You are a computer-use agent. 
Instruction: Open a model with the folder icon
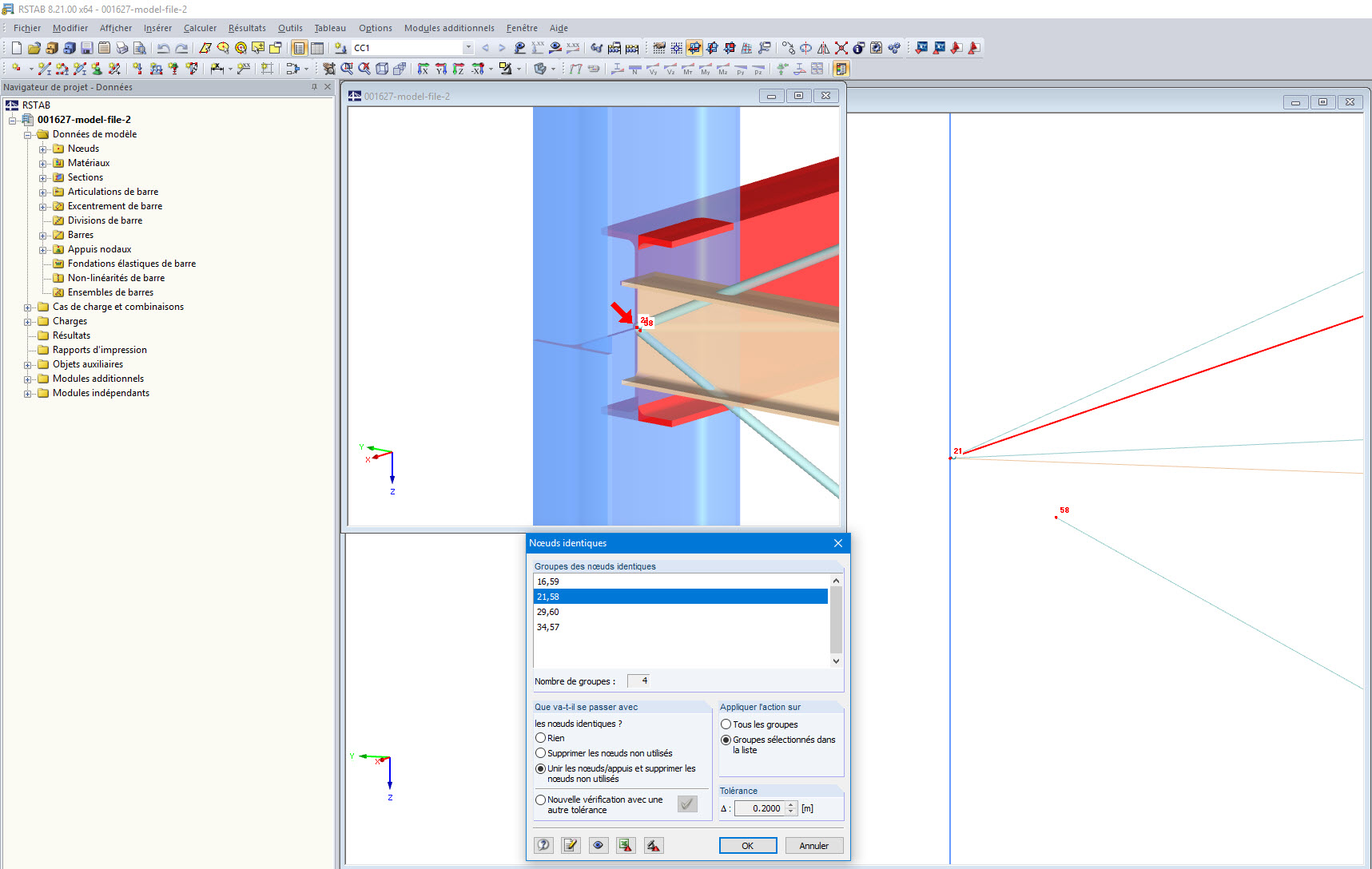coord(34,48)
